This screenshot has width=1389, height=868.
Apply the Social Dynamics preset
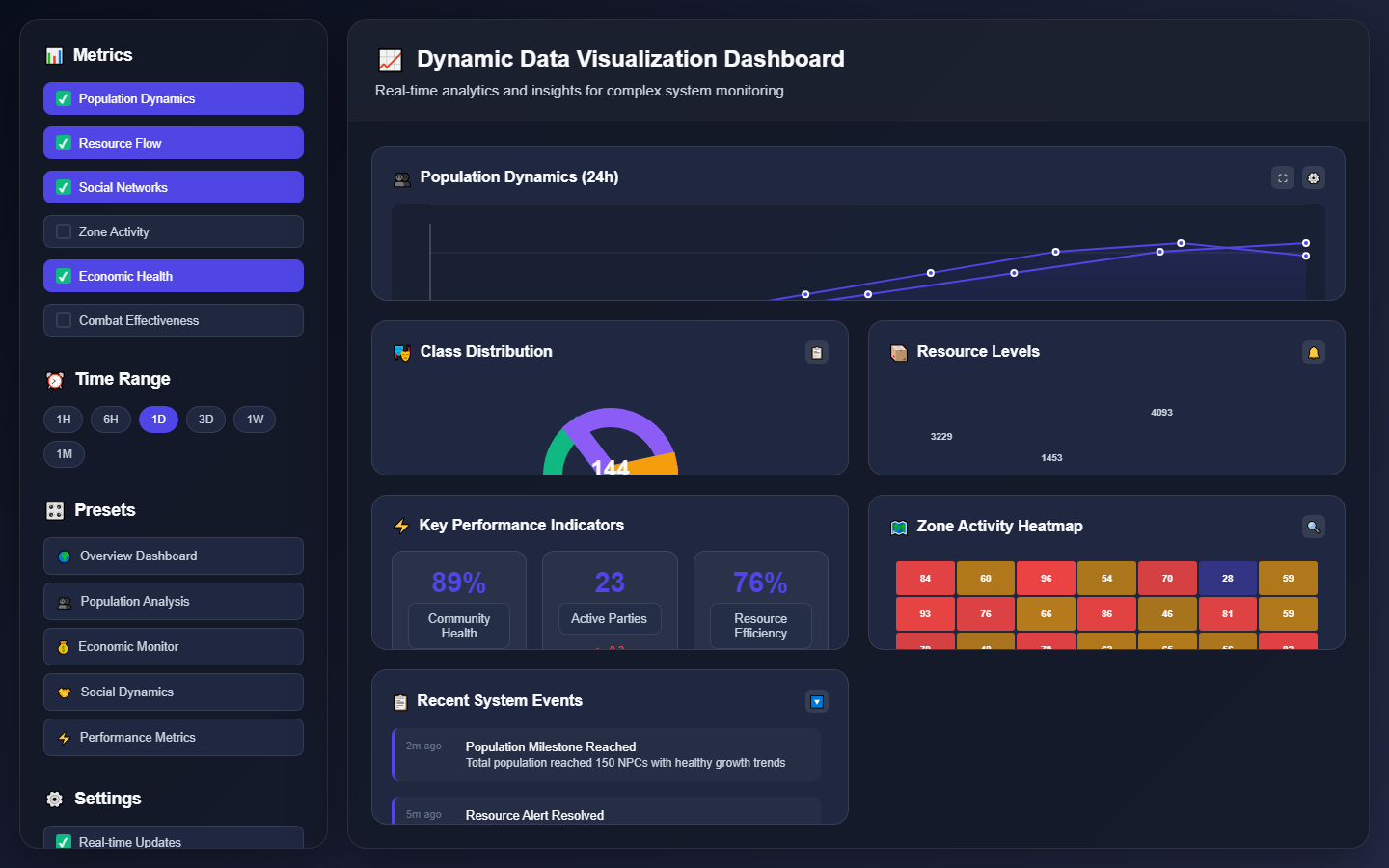(x=174, y=692)
